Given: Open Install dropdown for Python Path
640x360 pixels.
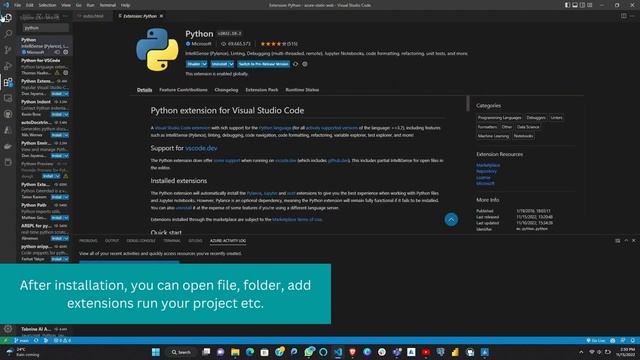Looking at the screenshot, I should click(66, 218).
